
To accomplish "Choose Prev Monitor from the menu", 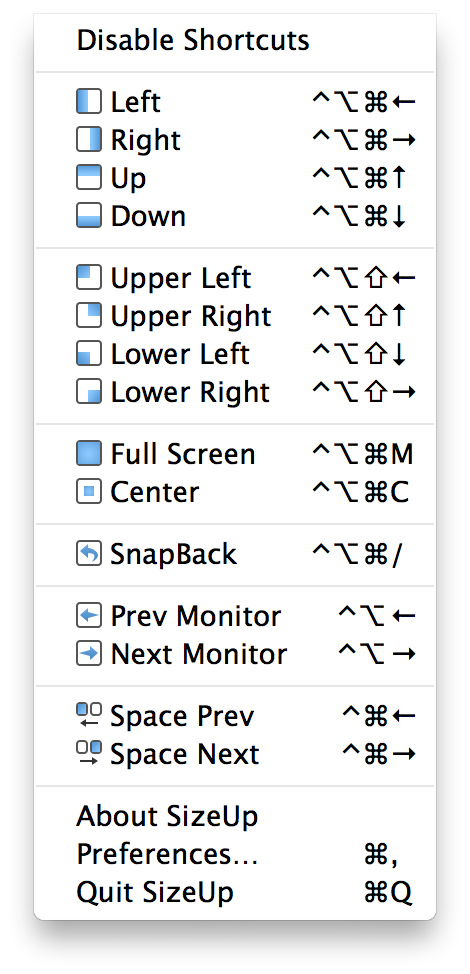I will point(235,616).
